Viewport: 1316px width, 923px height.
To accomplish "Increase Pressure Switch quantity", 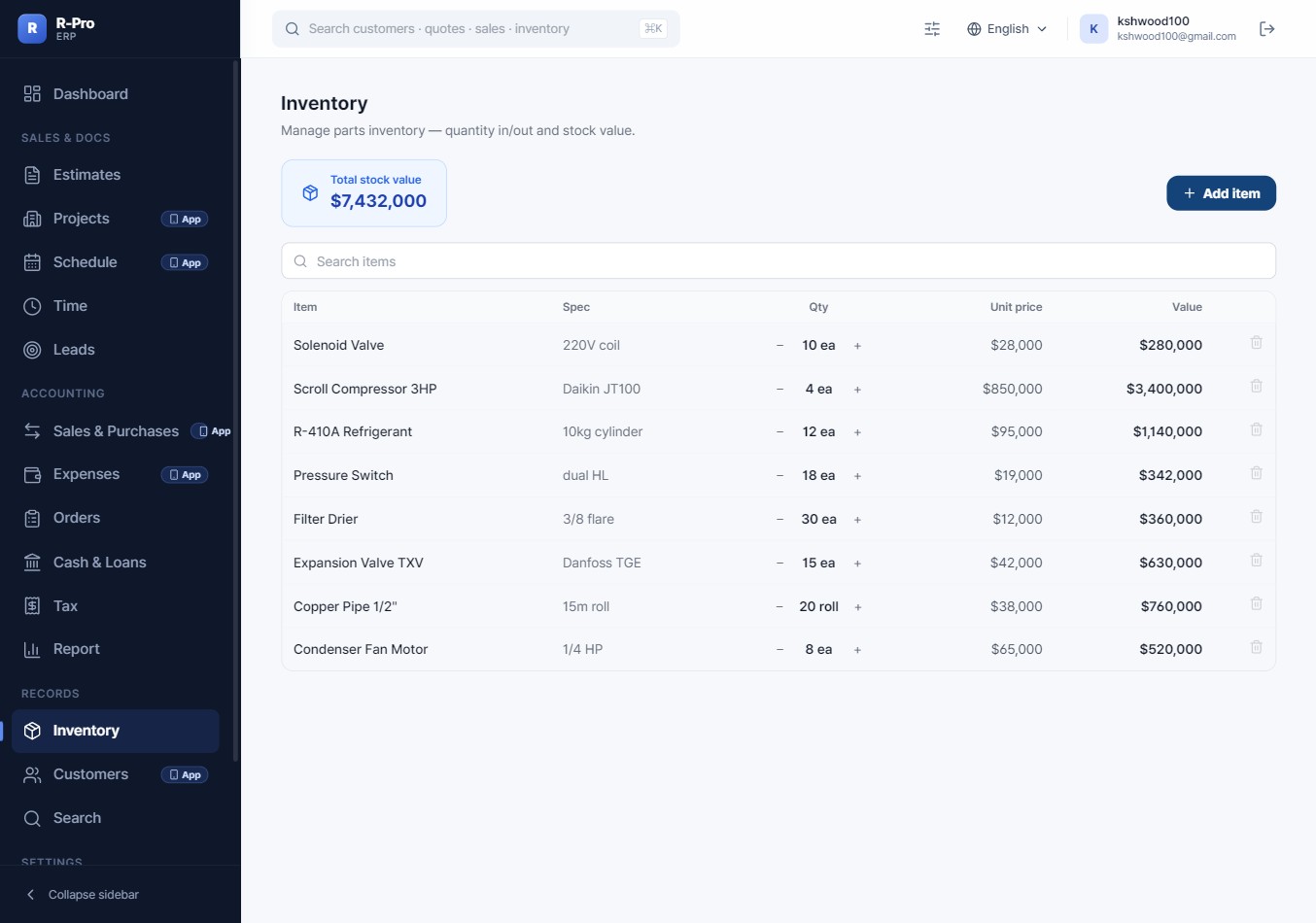I will pyautogui.click(x=857, y=476).
